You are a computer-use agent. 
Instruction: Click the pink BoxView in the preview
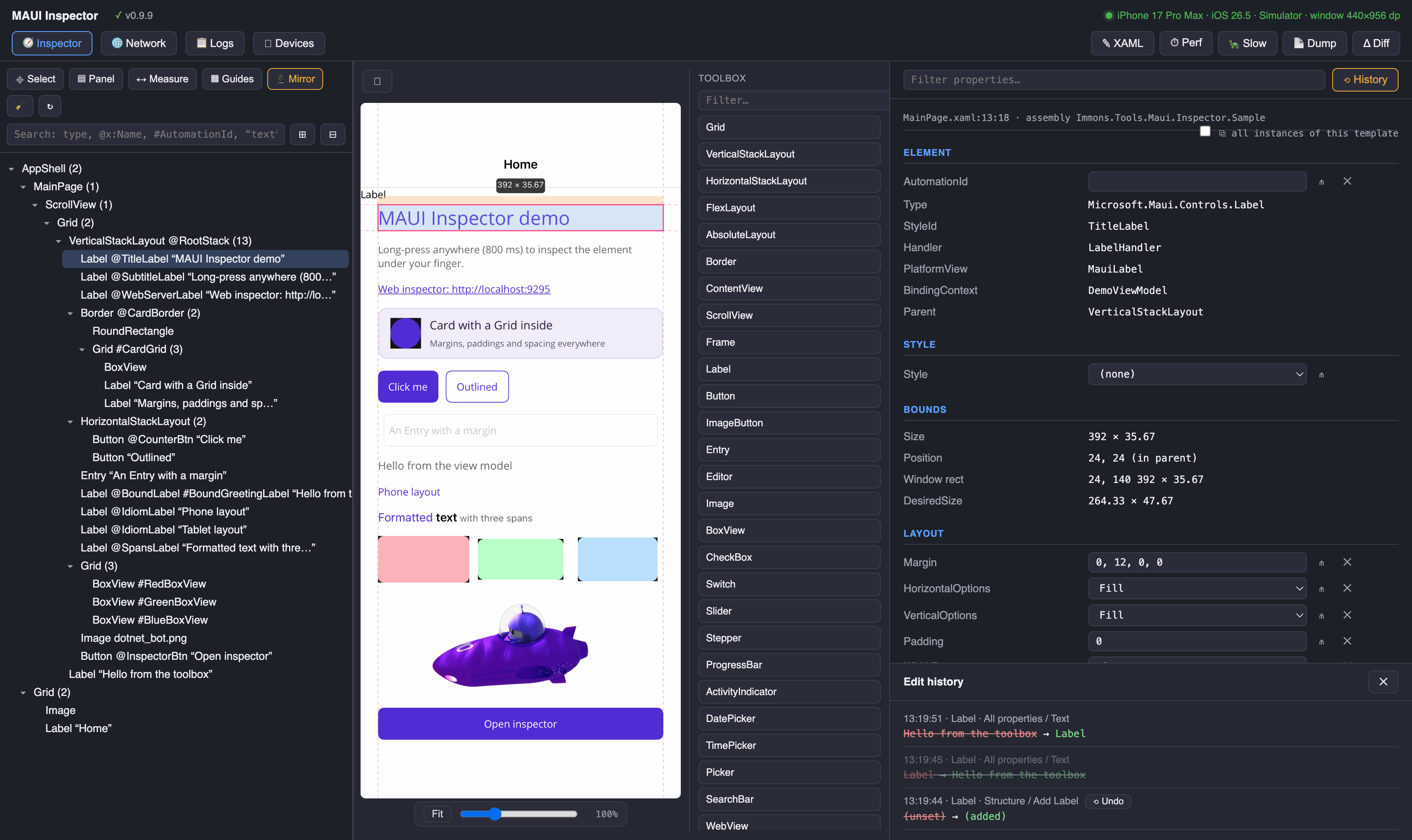pyautogui.click(x=424, y=559)
